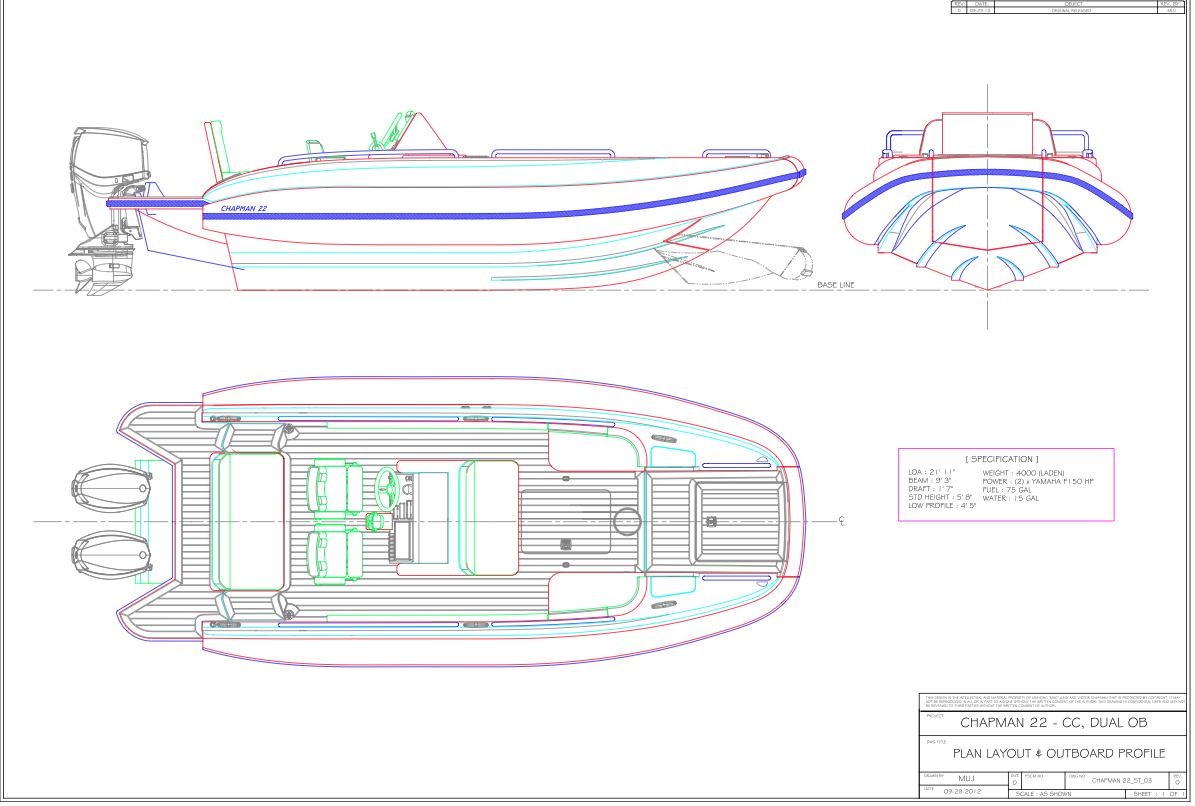Click the round hatch circle on the deck
The image size is (1195, 806).
point(627,519)
